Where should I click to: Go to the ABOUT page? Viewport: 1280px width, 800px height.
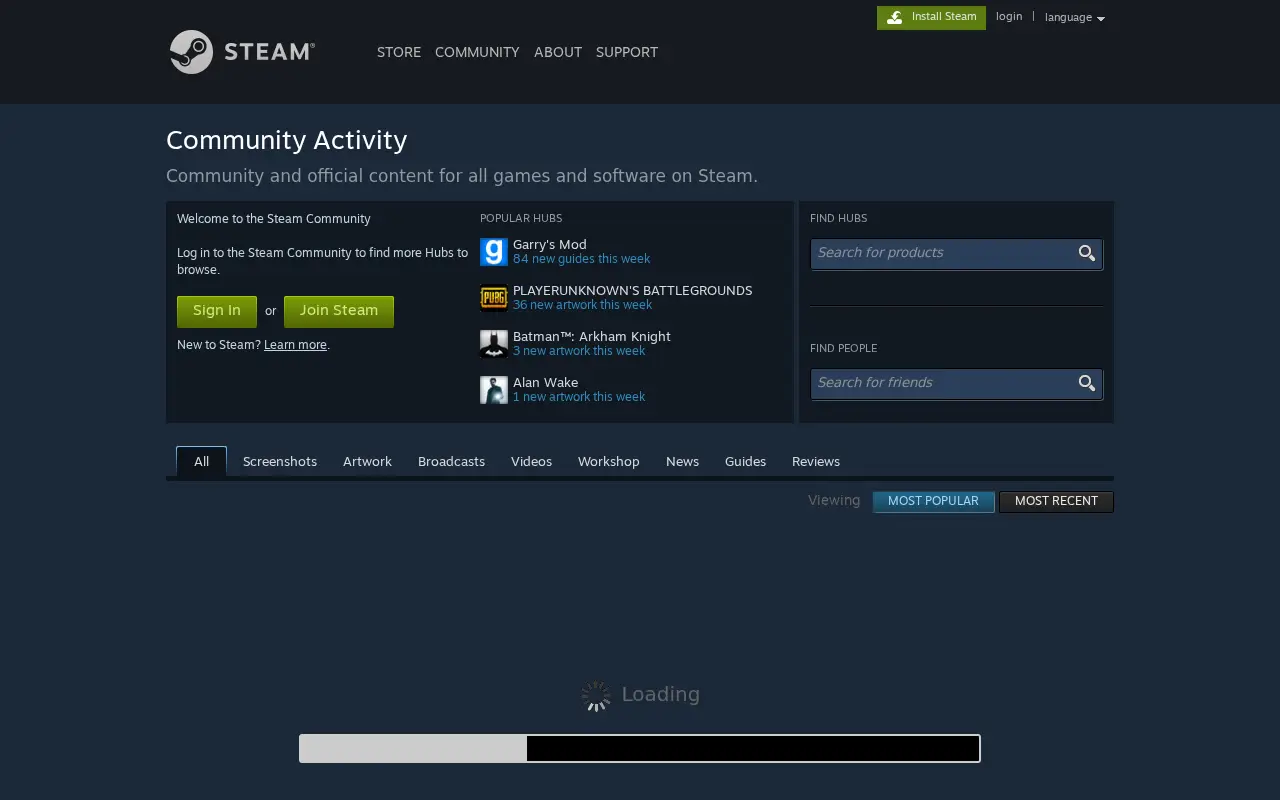tap(558, 52)
